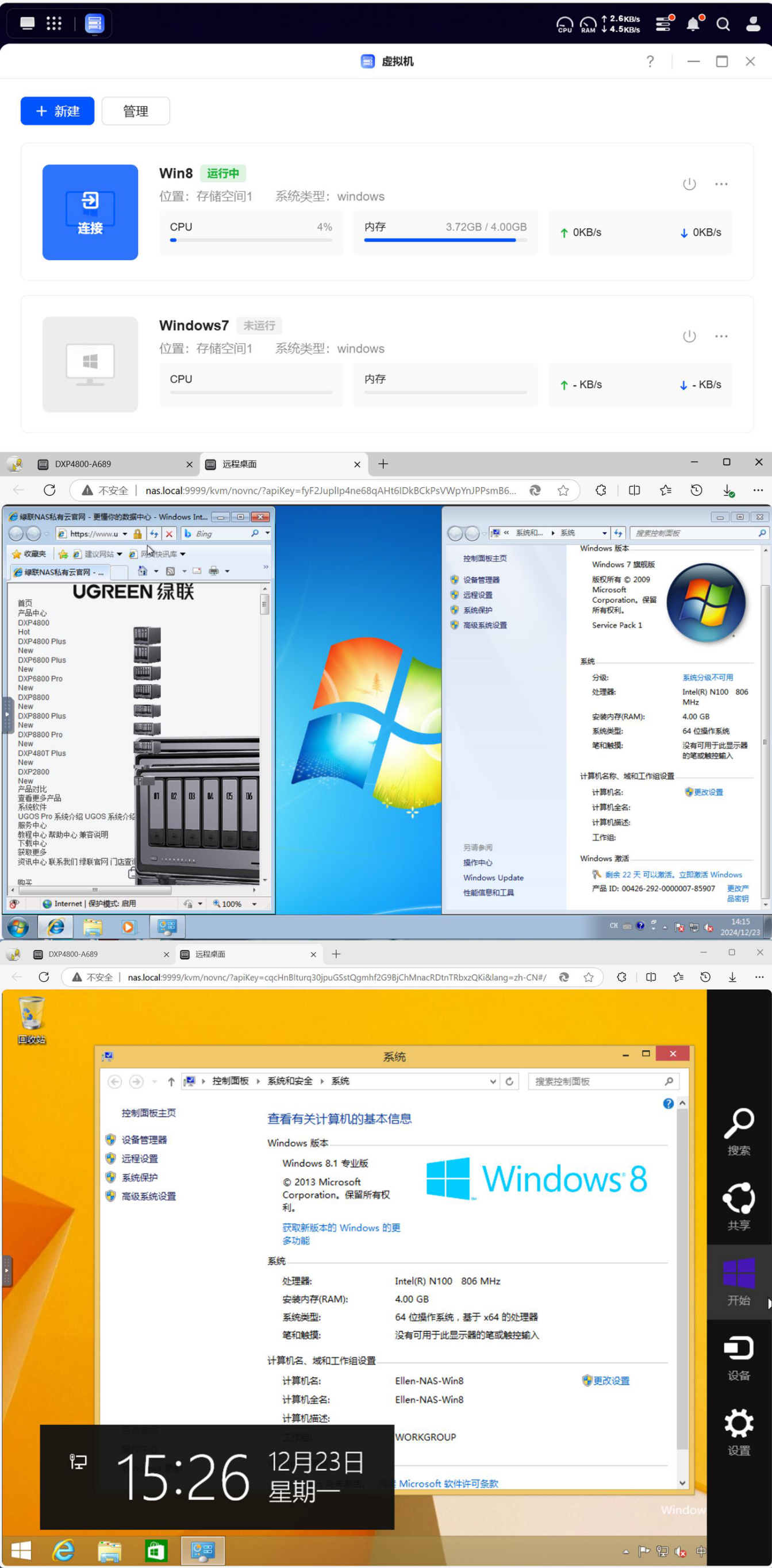Image resolution: width=772 pixels, height=1568 pixels.
Task: Click the Windows 8 Start button on taskbar
Action: click(x=21, y=1550)
